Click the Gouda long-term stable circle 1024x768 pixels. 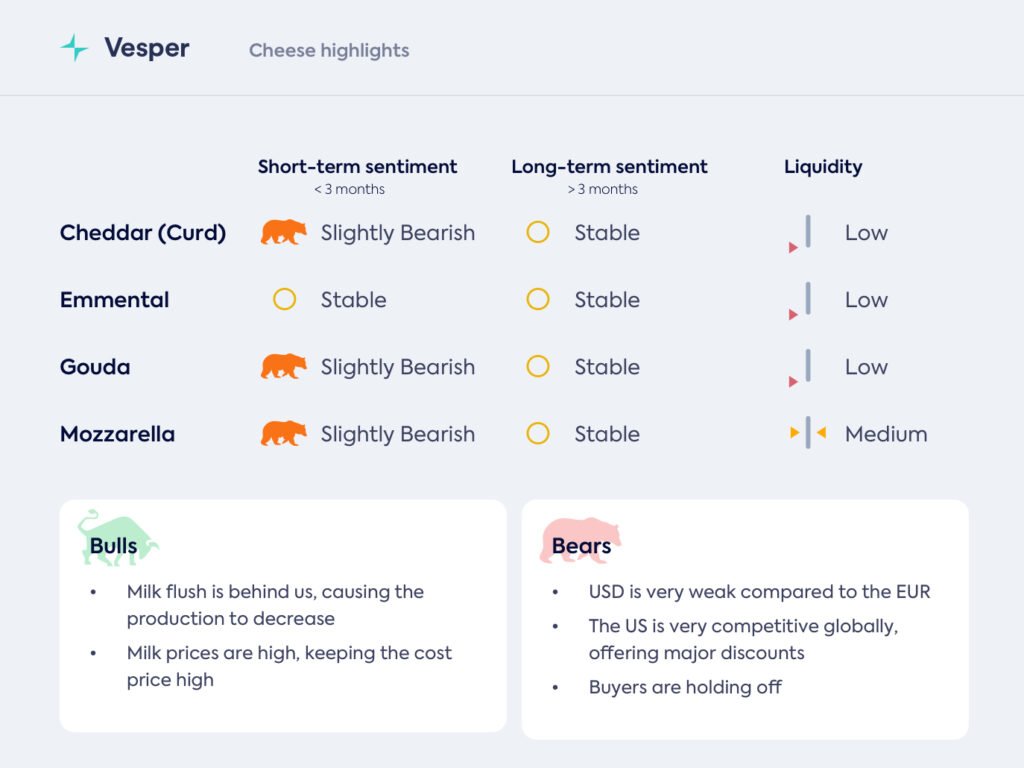coord(538,367)
